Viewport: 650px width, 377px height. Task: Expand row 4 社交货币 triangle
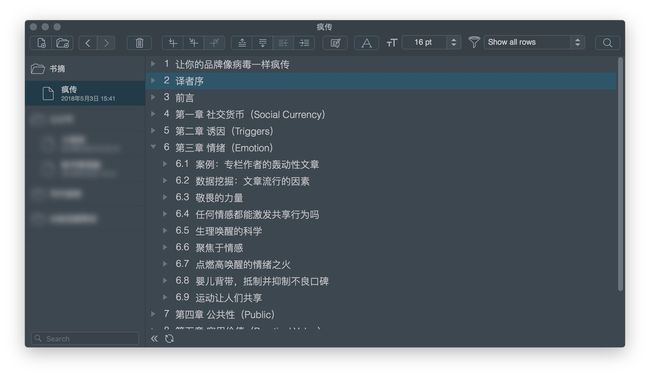coord(153,114)
